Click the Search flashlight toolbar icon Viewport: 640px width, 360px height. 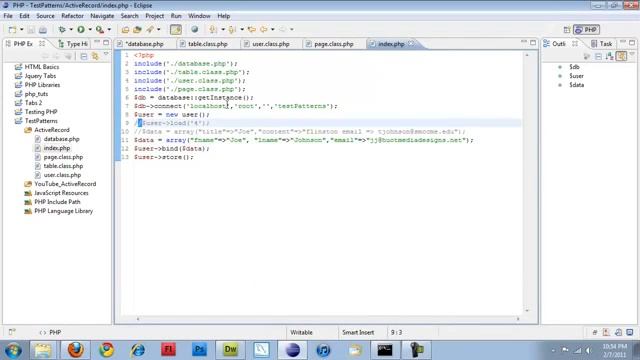tap(150, 29)
